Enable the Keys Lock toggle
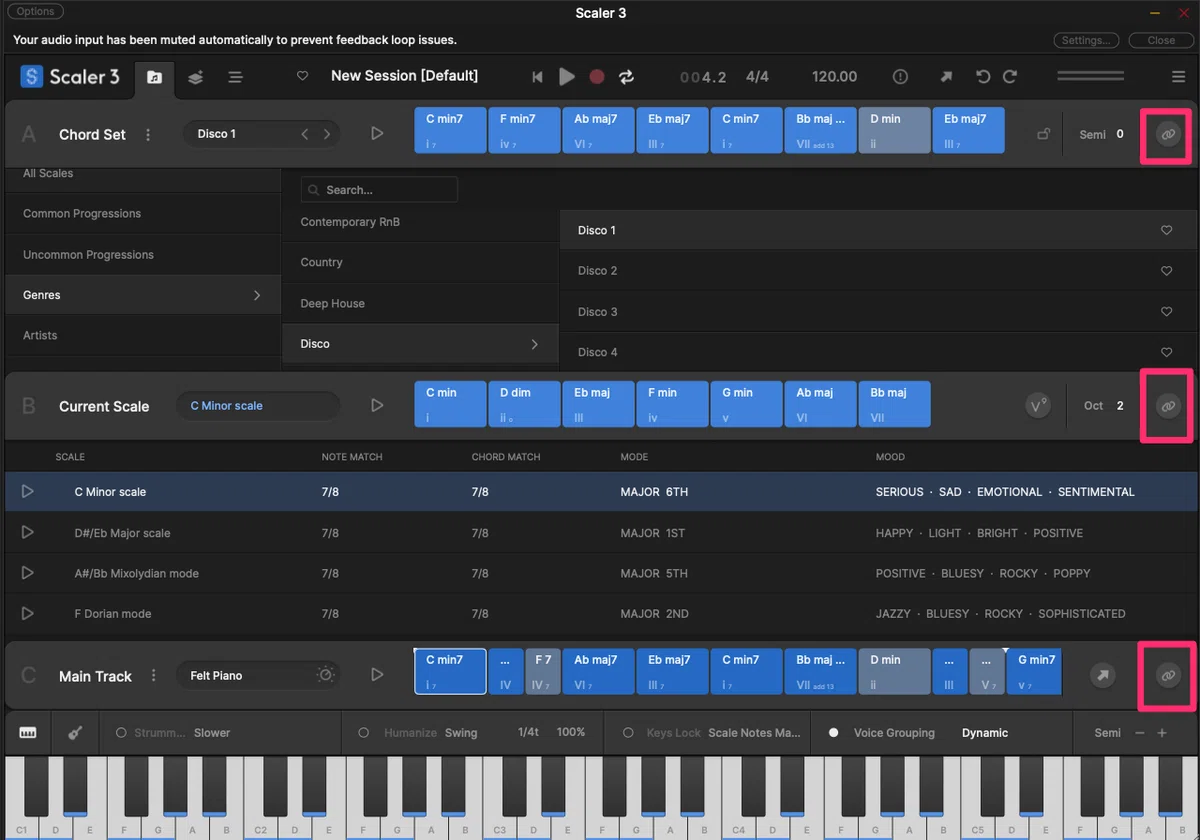 [628, 733]
